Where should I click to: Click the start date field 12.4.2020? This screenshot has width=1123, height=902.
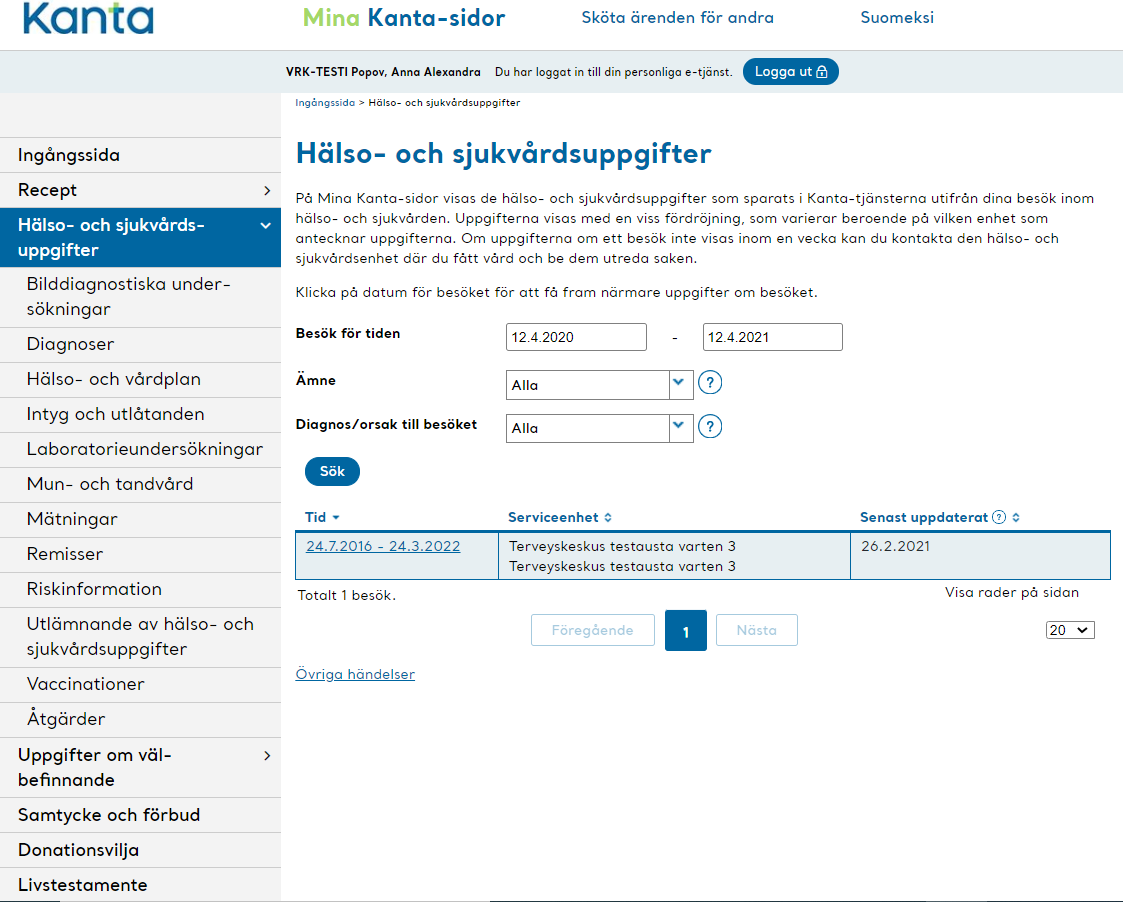(x=576, y=337)
